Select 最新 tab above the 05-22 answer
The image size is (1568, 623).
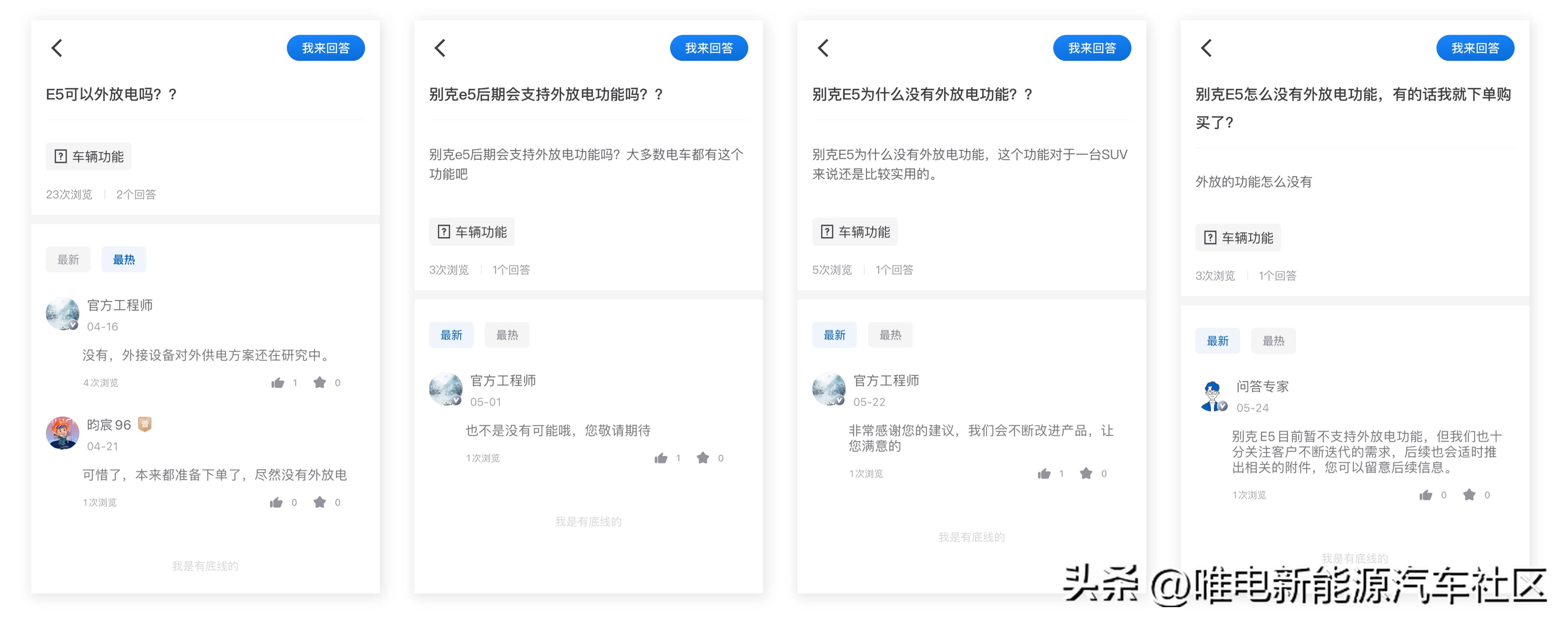pos(835,335)
